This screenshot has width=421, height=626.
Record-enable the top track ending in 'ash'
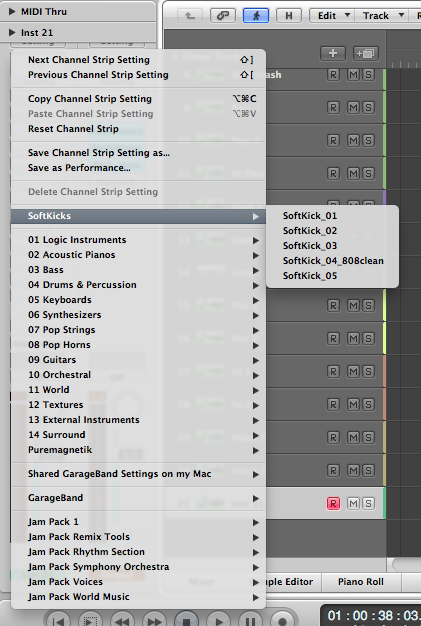tap(333, 74)
